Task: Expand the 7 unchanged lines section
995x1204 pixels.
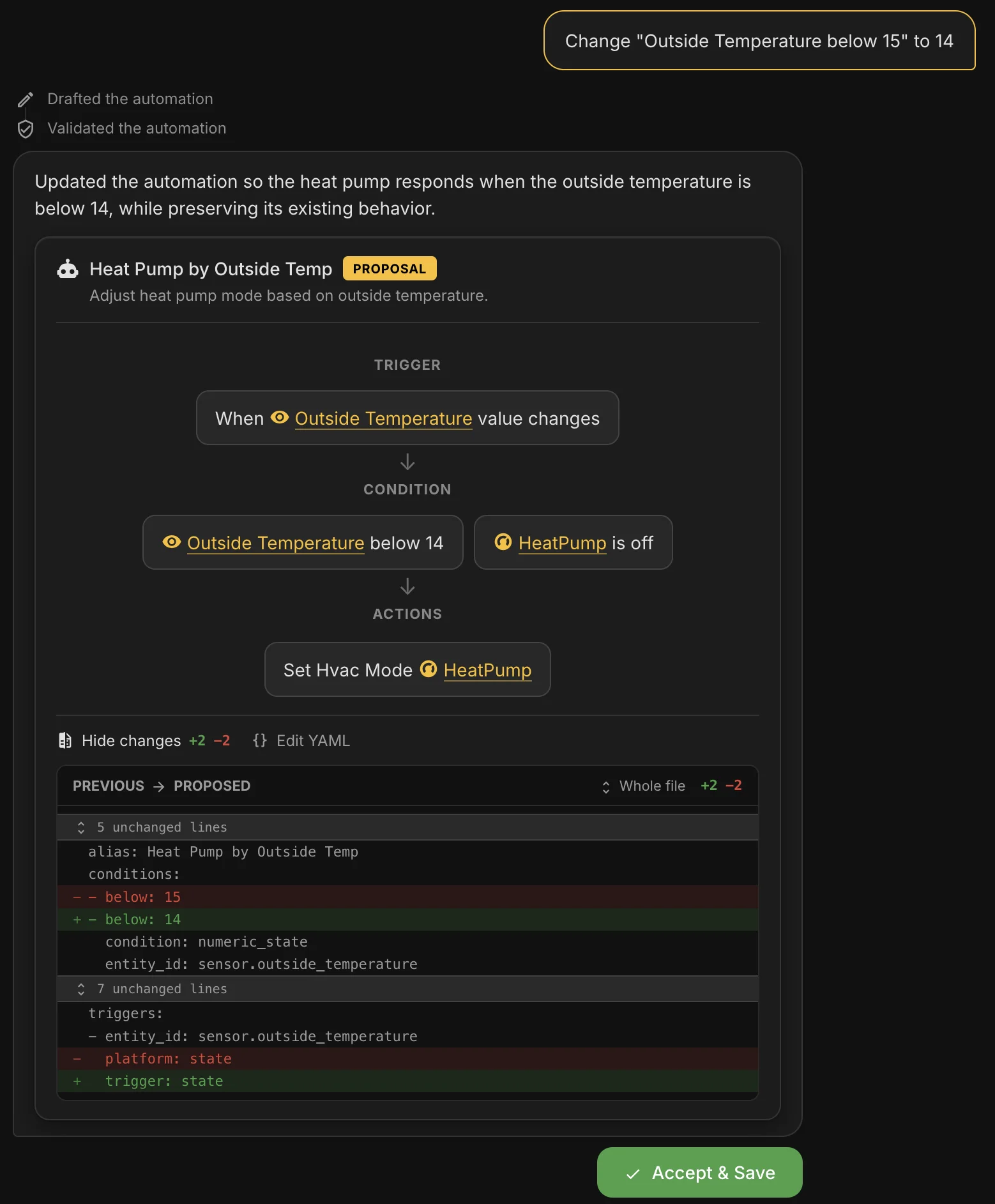Action: 407,989
